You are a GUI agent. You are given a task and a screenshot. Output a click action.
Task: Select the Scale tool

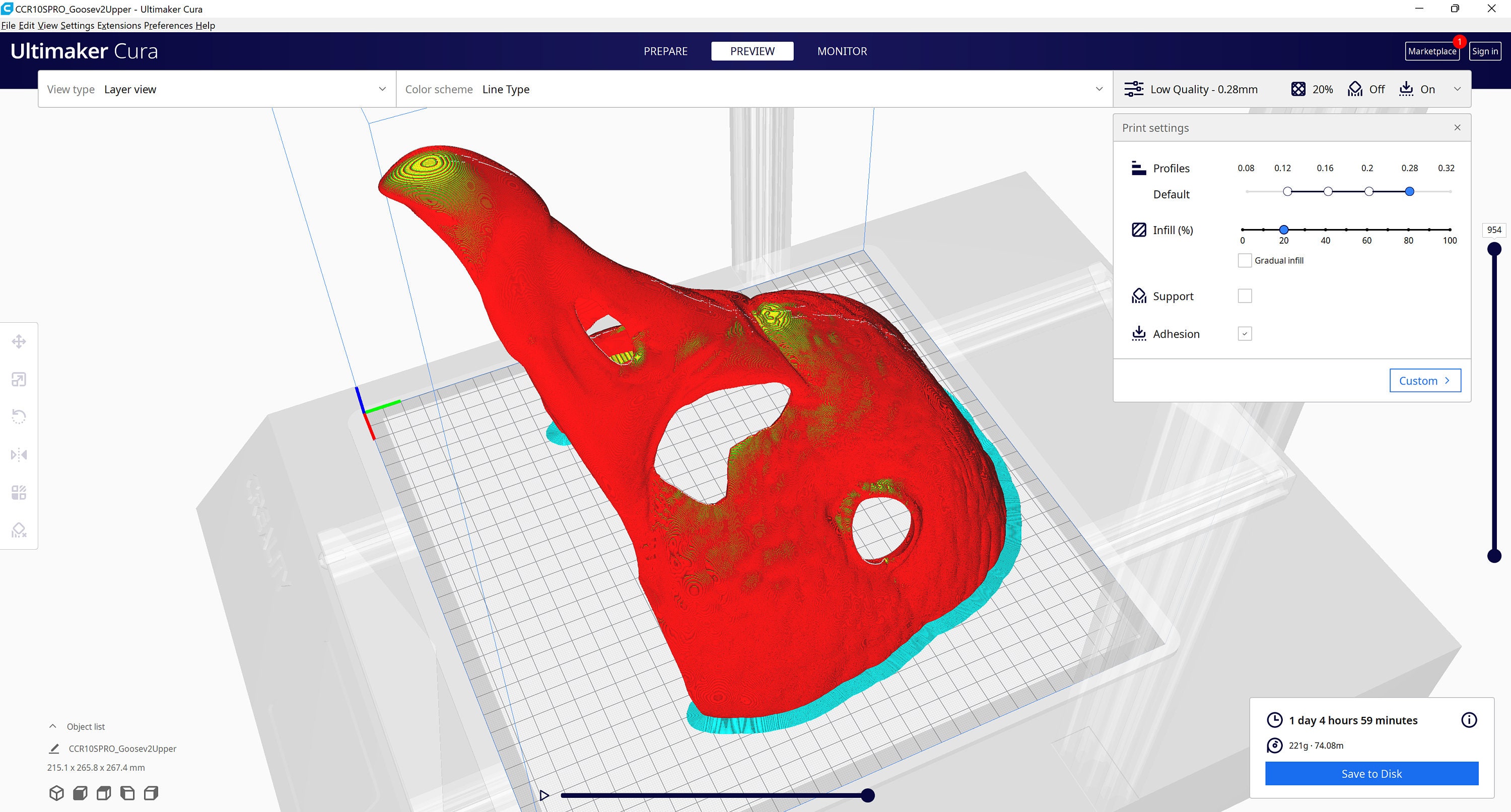click(x=19, y=380)
